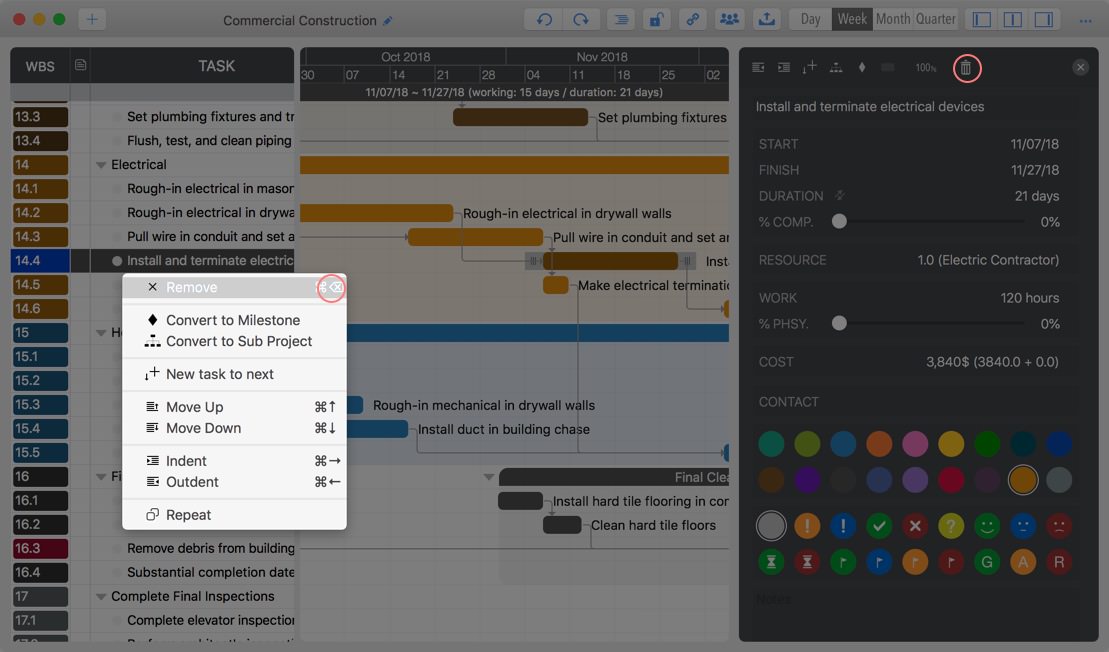Collapse the Complete Final Inspections group
The height and width of the screenshot is (652, 1109).
coord(101,597)
